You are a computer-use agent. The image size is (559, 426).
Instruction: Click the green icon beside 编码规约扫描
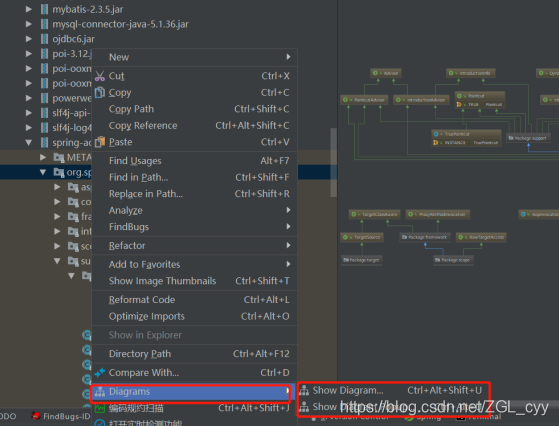100,408
